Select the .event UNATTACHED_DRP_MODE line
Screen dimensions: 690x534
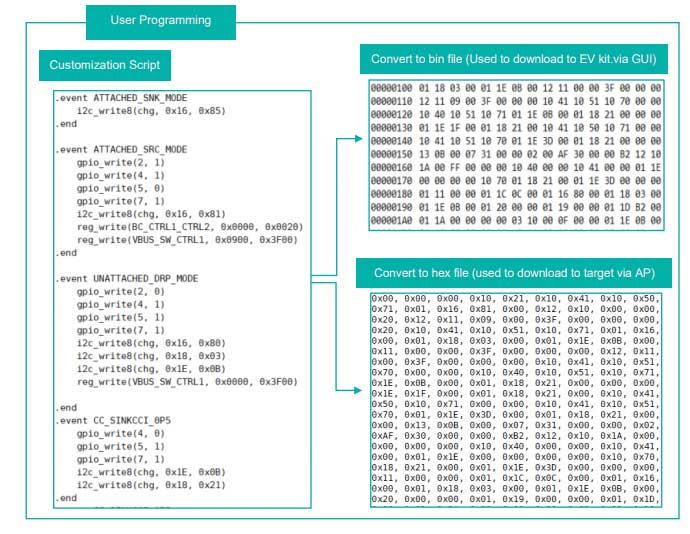127,278
